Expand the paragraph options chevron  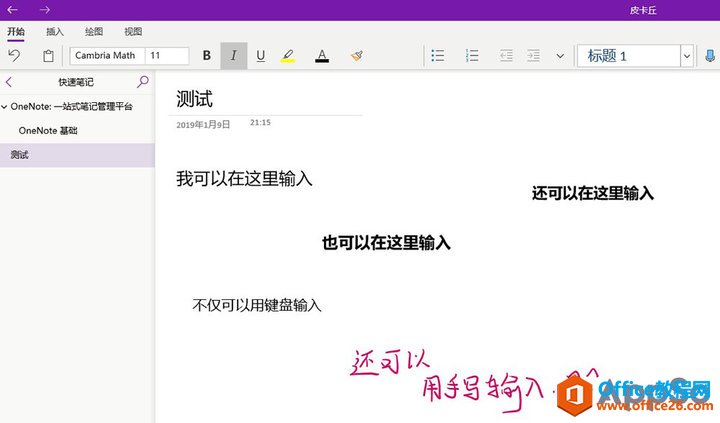pyautogui.click(x=560, y=56)
